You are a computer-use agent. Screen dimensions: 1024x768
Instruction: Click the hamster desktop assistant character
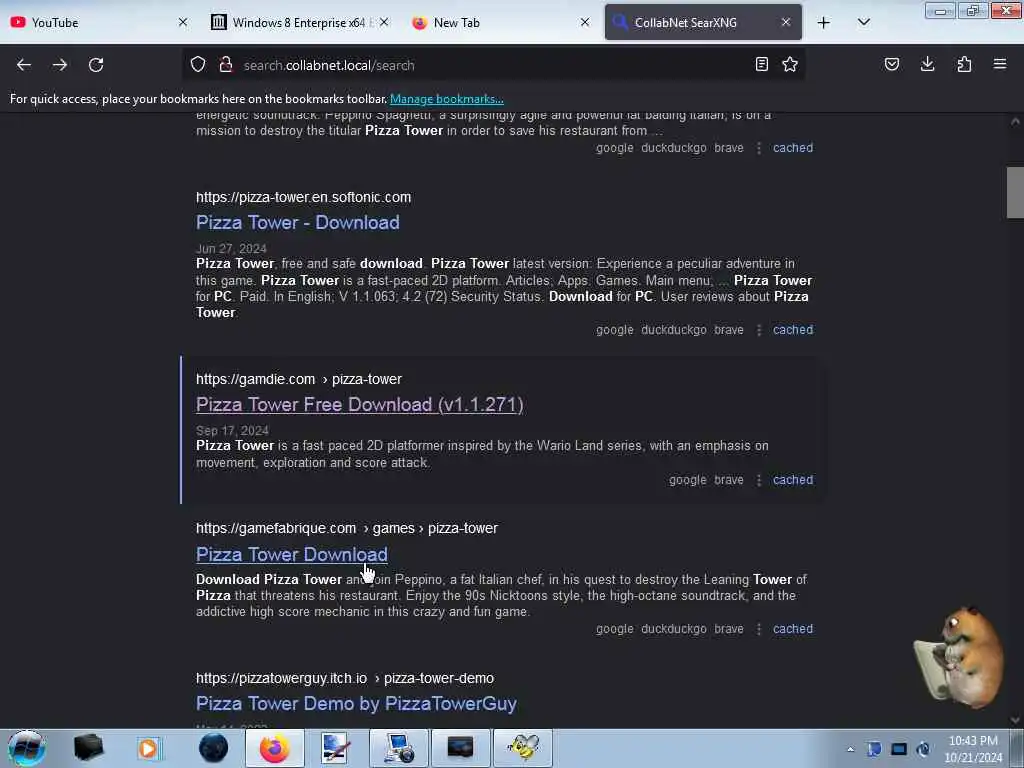[x=958, y=657]
